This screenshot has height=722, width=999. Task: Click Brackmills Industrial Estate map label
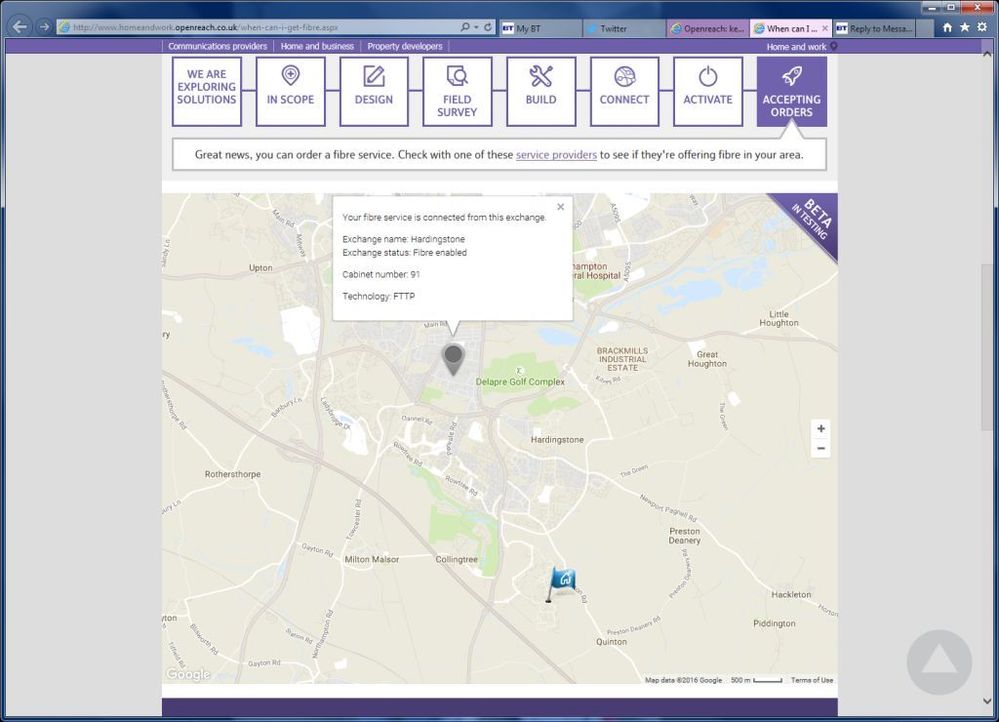pyautogui.click(x=622, y=359)
